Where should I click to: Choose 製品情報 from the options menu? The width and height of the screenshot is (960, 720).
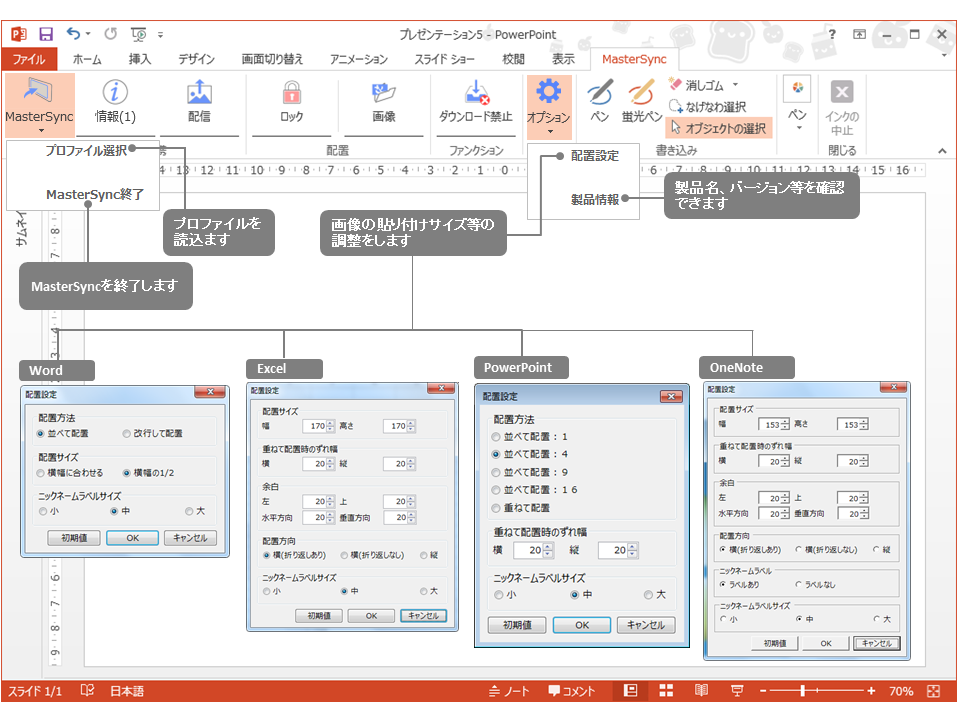coord(595,198)
